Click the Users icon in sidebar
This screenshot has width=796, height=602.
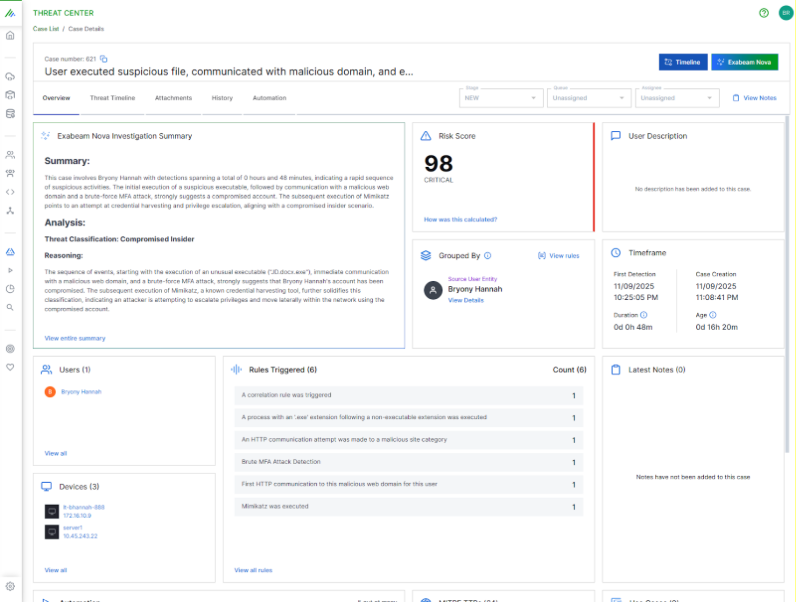10,155
